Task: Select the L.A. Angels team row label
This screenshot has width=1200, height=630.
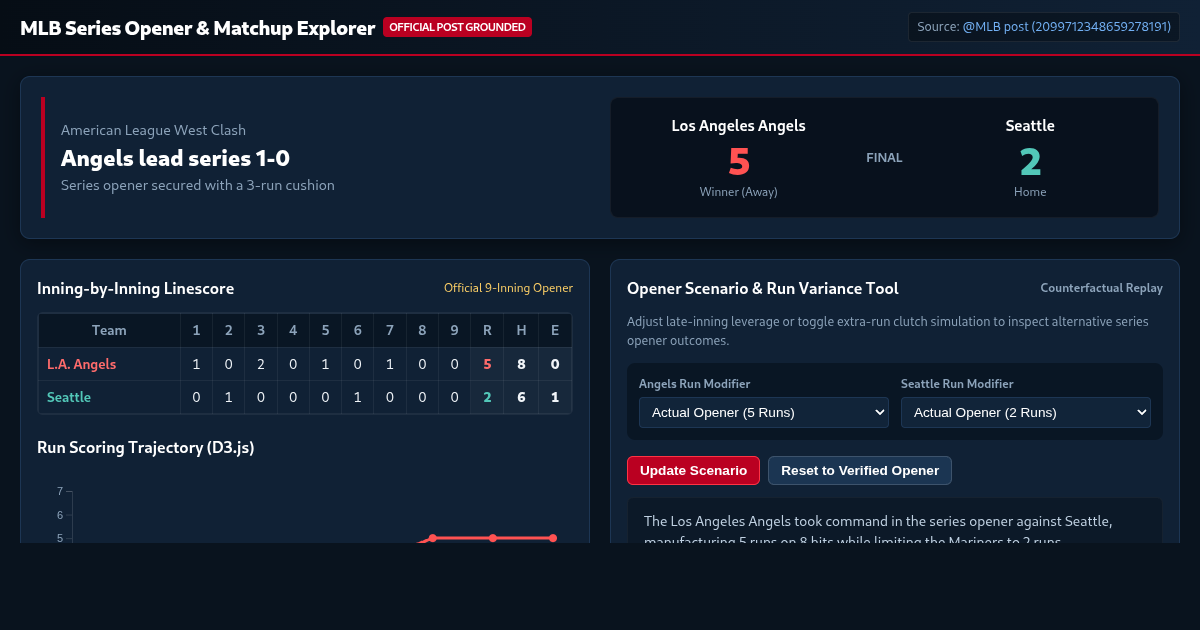Action: point(81,364)
